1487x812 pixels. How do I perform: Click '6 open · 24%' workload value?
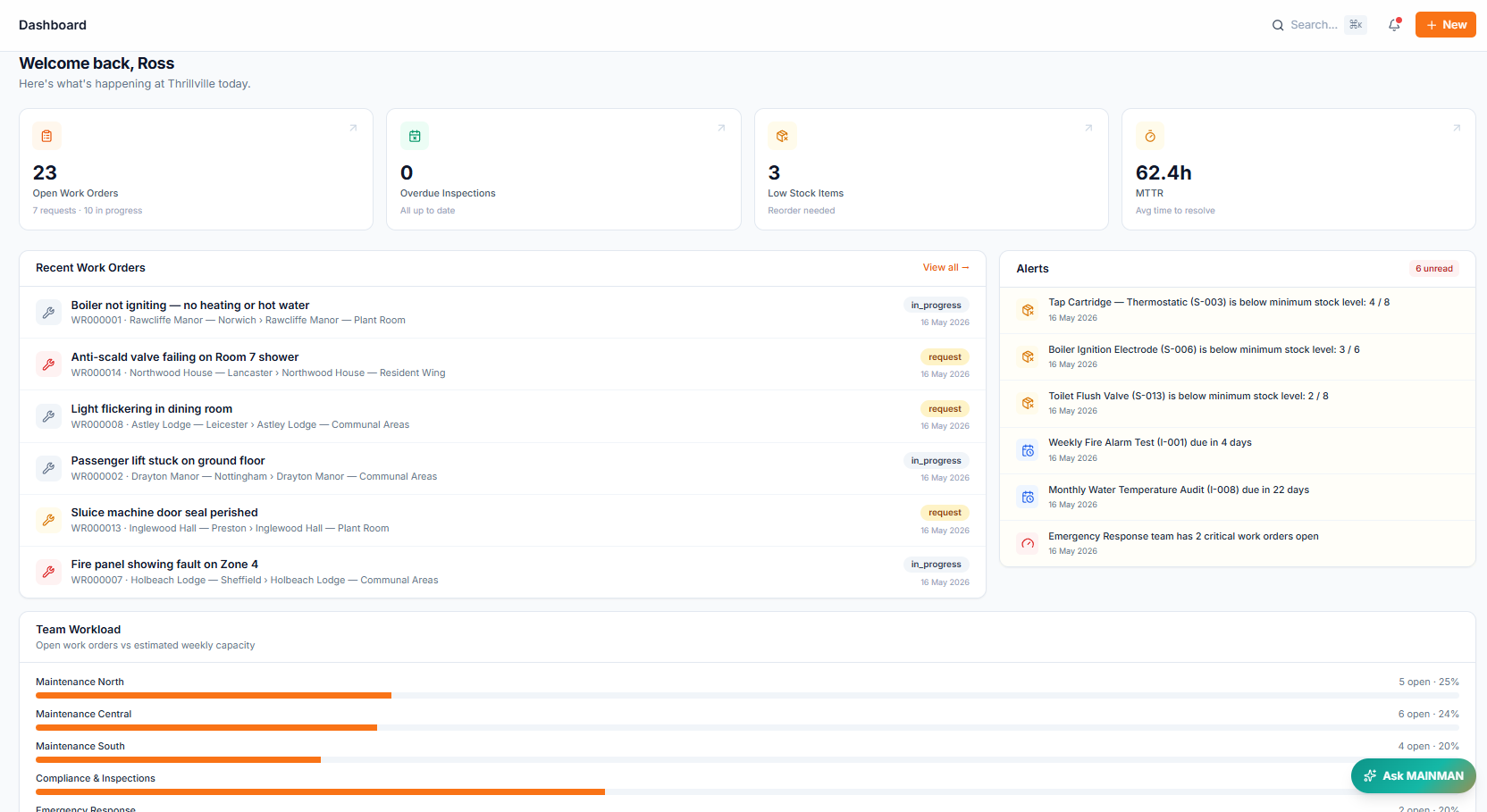[1429, 714]
